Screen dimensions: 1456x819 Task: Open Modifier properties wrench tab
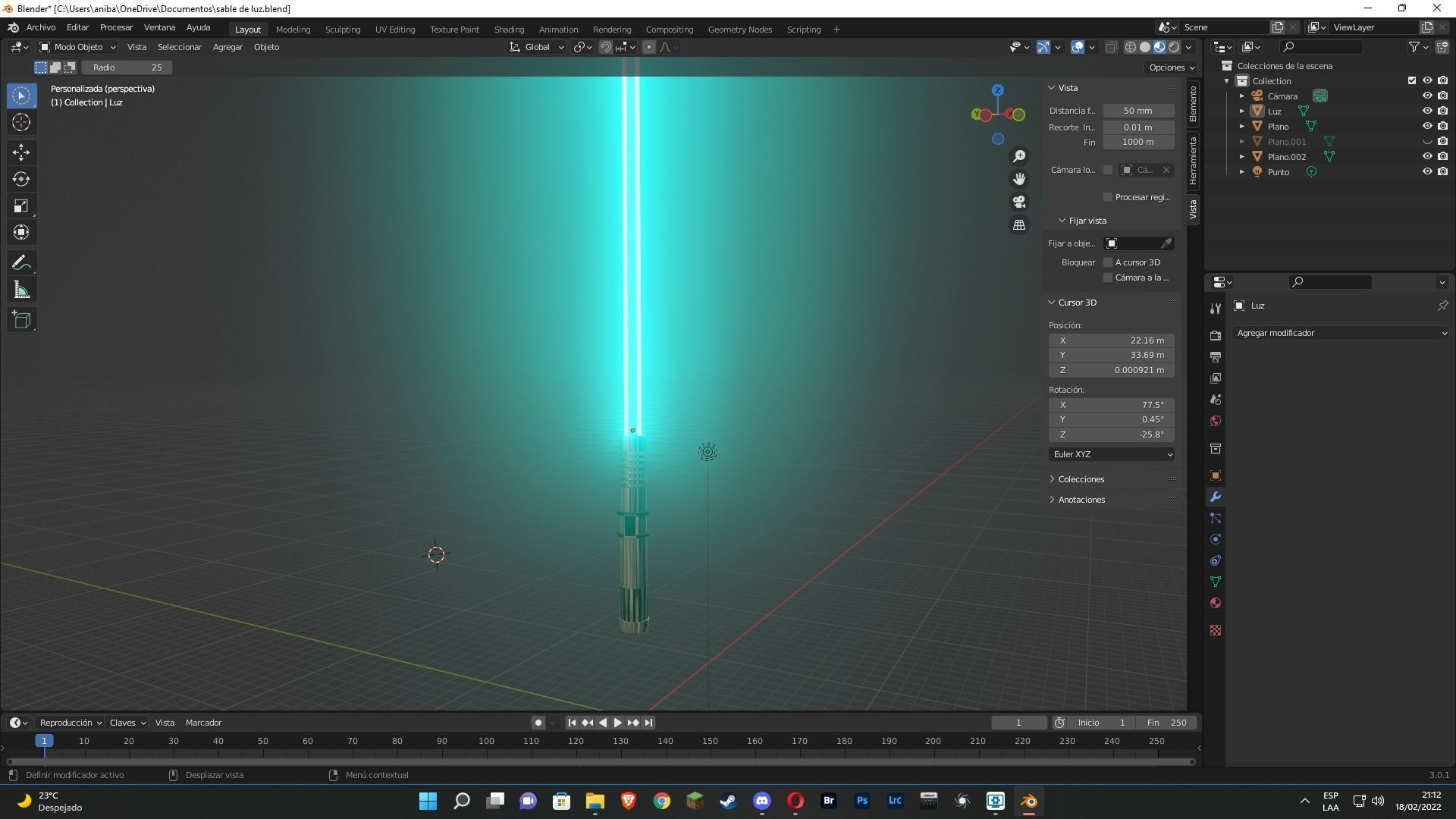point(1216,497)
